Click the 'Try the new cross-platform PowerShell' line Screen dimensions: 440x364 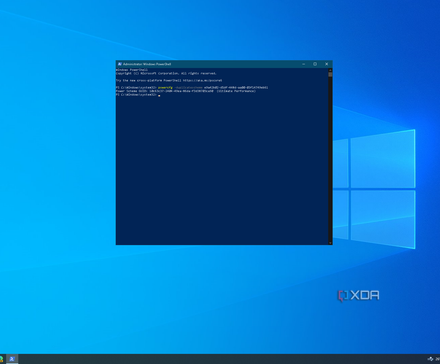point(169,80)
